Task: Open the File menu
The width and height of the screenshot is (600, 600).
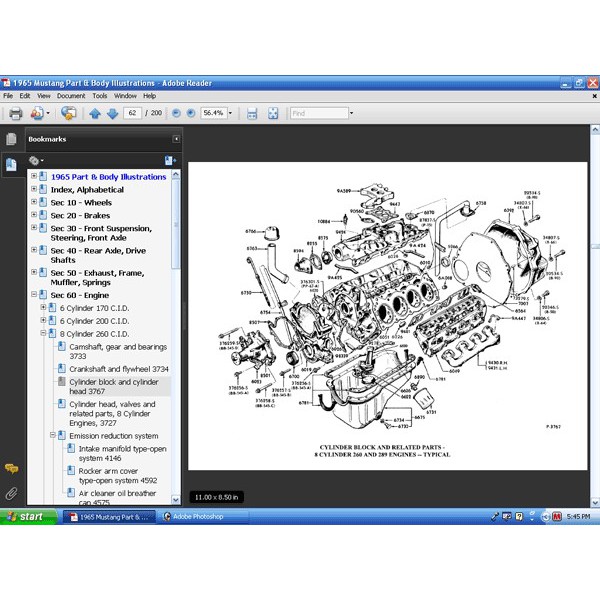Action: tap(8, 96)
